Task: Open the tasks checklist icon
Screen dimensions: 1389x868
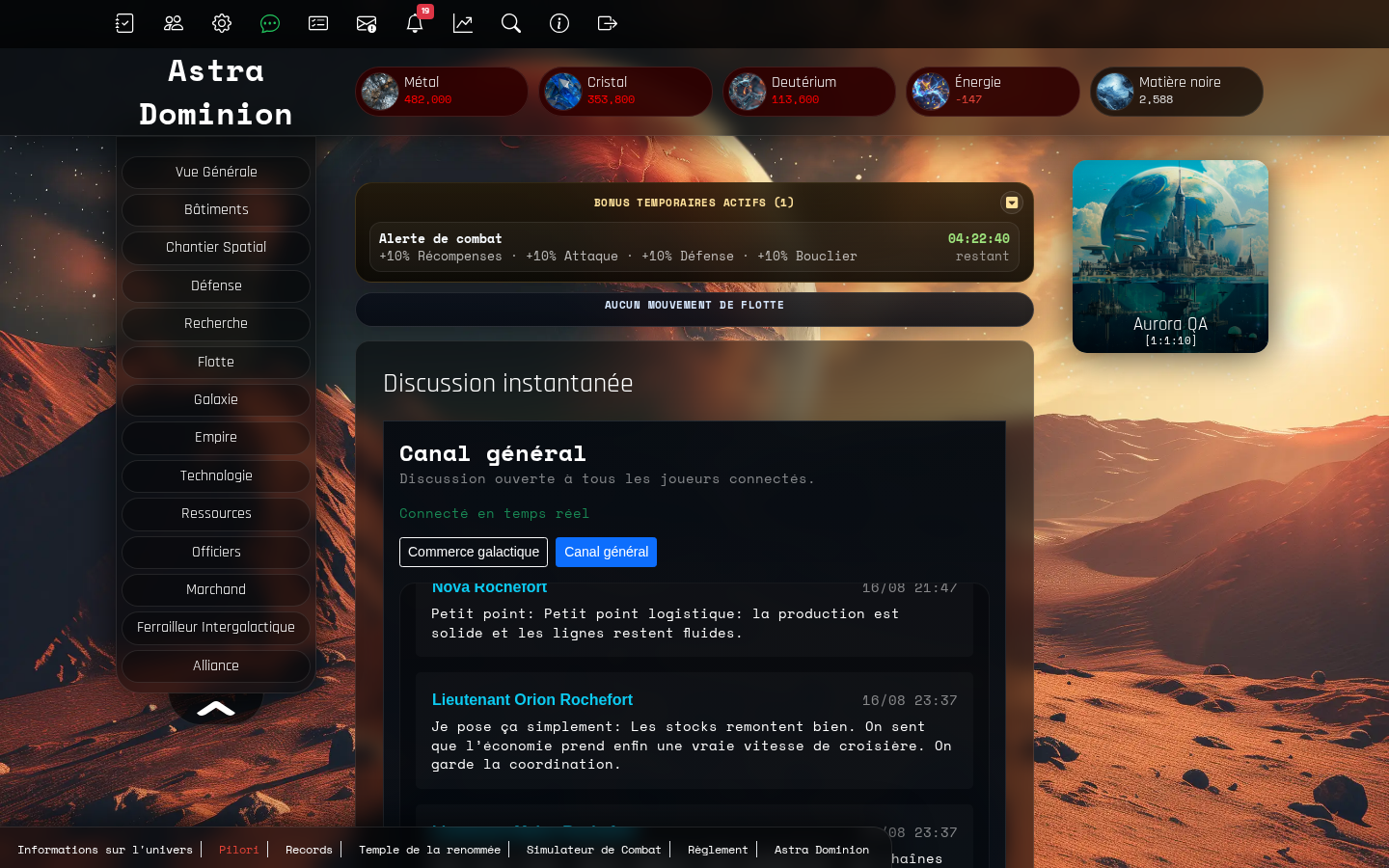Action: [124, 23]
